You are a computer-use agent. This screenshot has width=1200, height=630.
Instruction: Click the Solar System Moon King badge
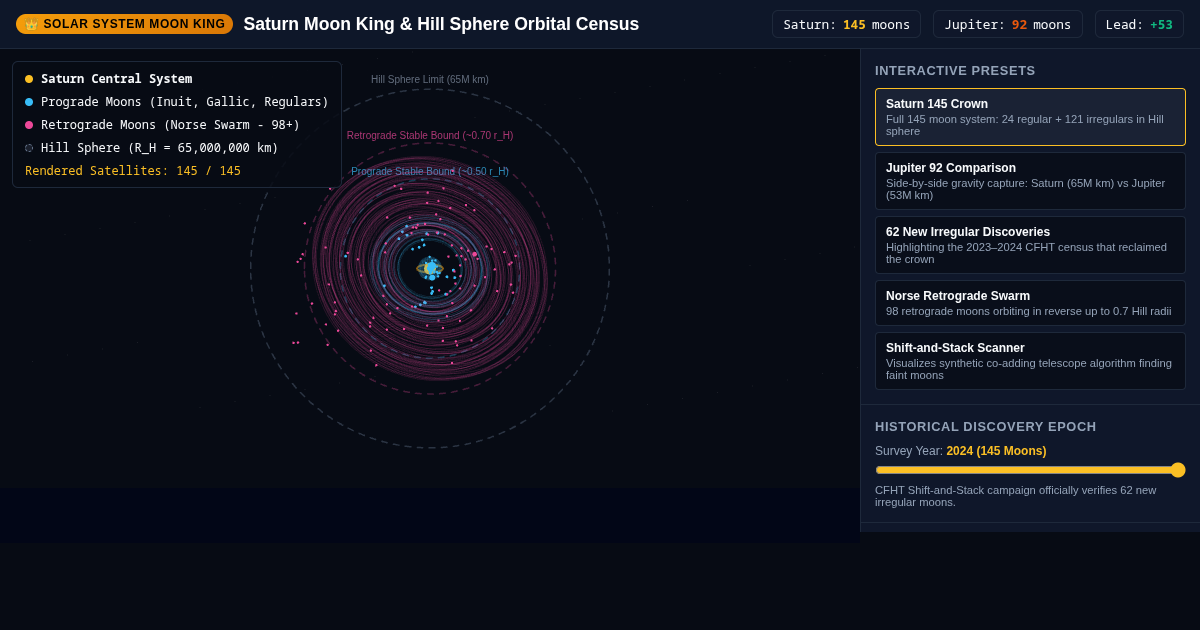pyautogui.click(x=124, y=24)
